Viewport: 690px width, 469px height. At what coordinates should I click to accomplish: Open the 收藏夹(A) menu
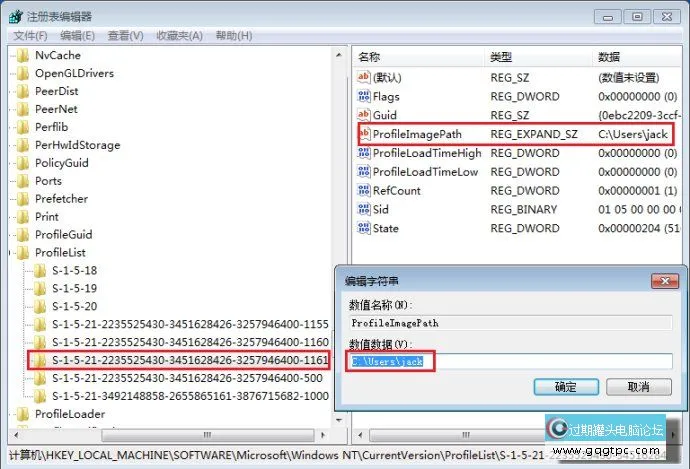coord(180,36)
